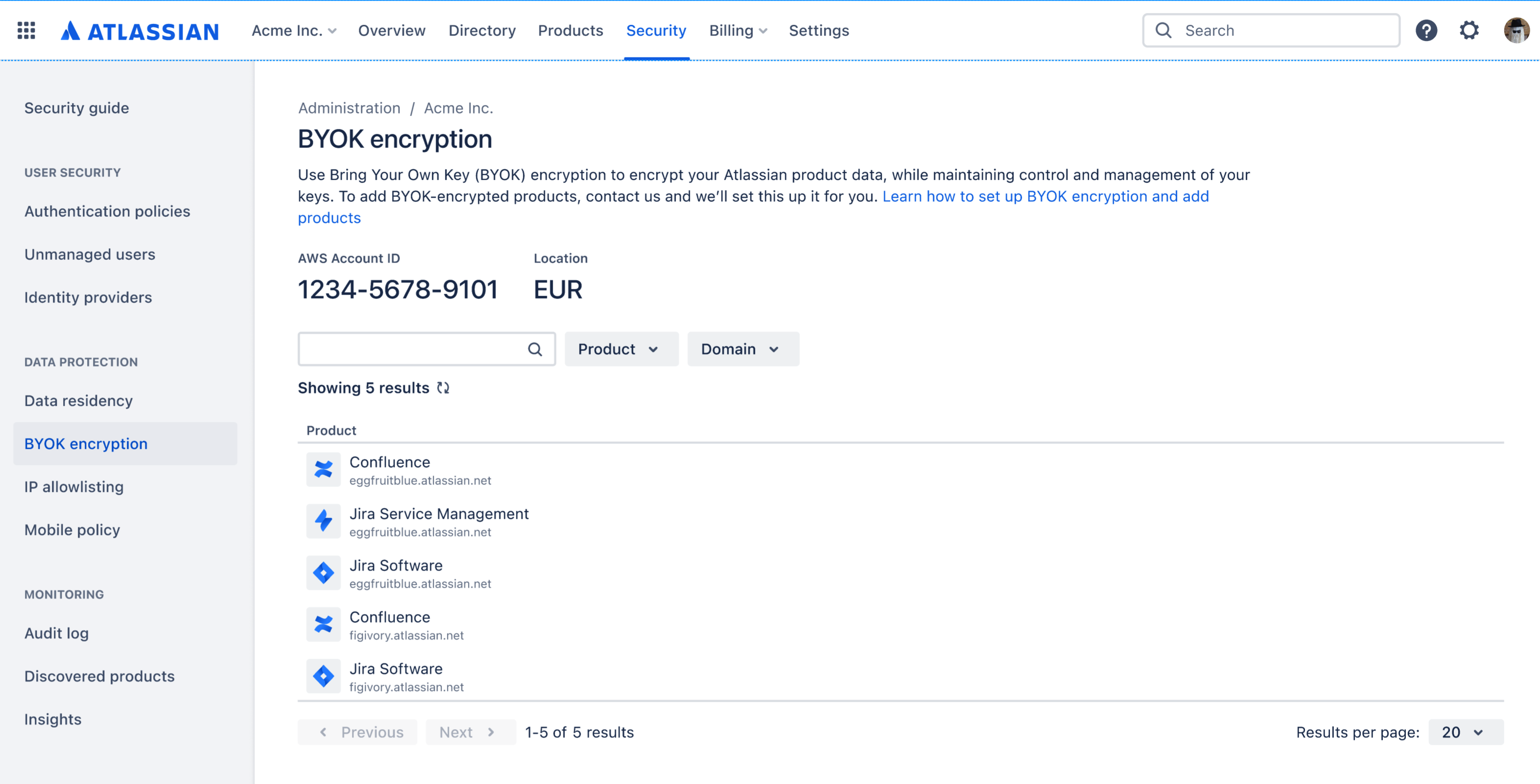Open the Atlassian app switcher grid icon
The height and width of the screenshot is (784, 1540).
tap(26, 30)
